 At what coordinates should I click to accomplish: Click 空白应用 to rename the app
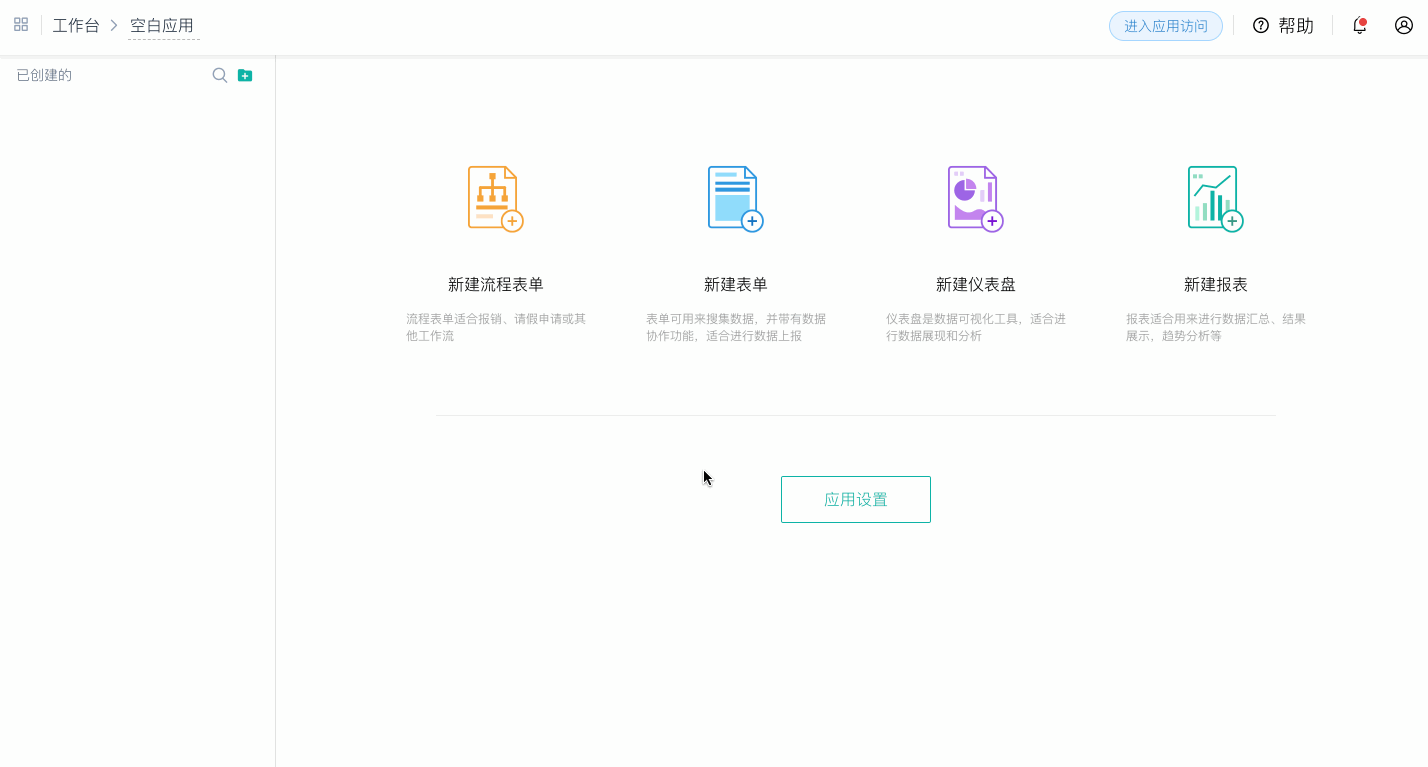point(160,25)
